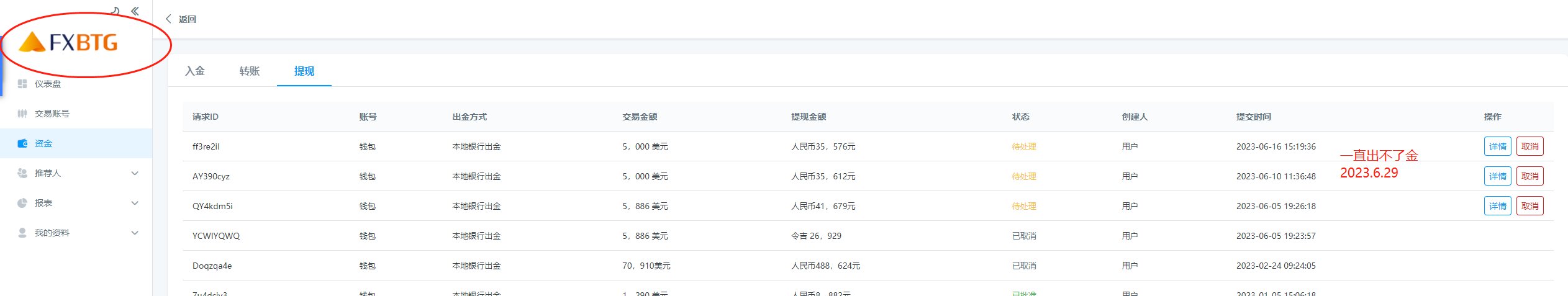Click the back arrow next to 返回
The width and height of the screenshot is (1568, 296).
(x=168, y=19)
